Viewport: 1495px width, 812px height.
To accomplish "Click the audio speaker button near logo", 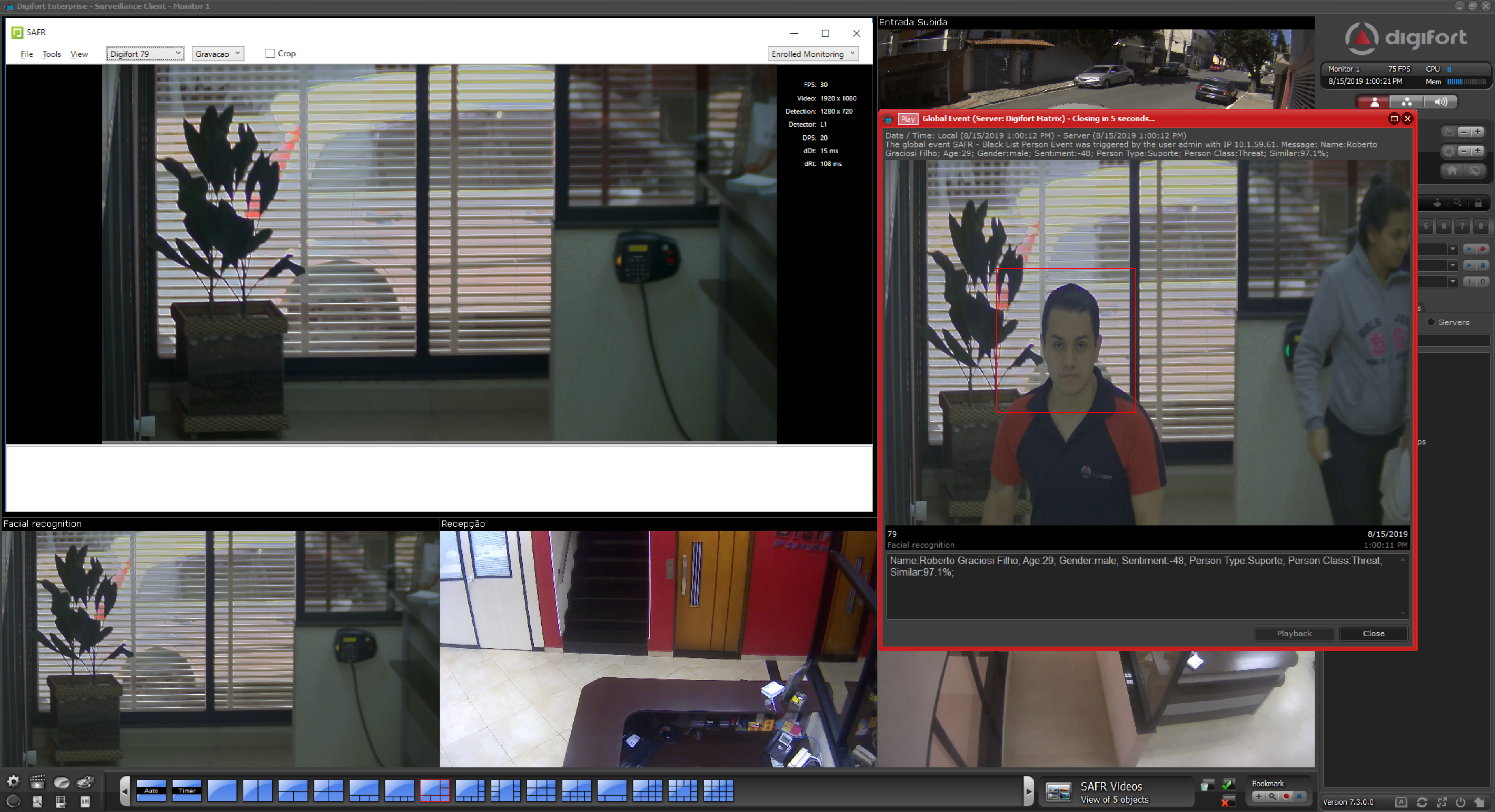I will click(1440, 102).
